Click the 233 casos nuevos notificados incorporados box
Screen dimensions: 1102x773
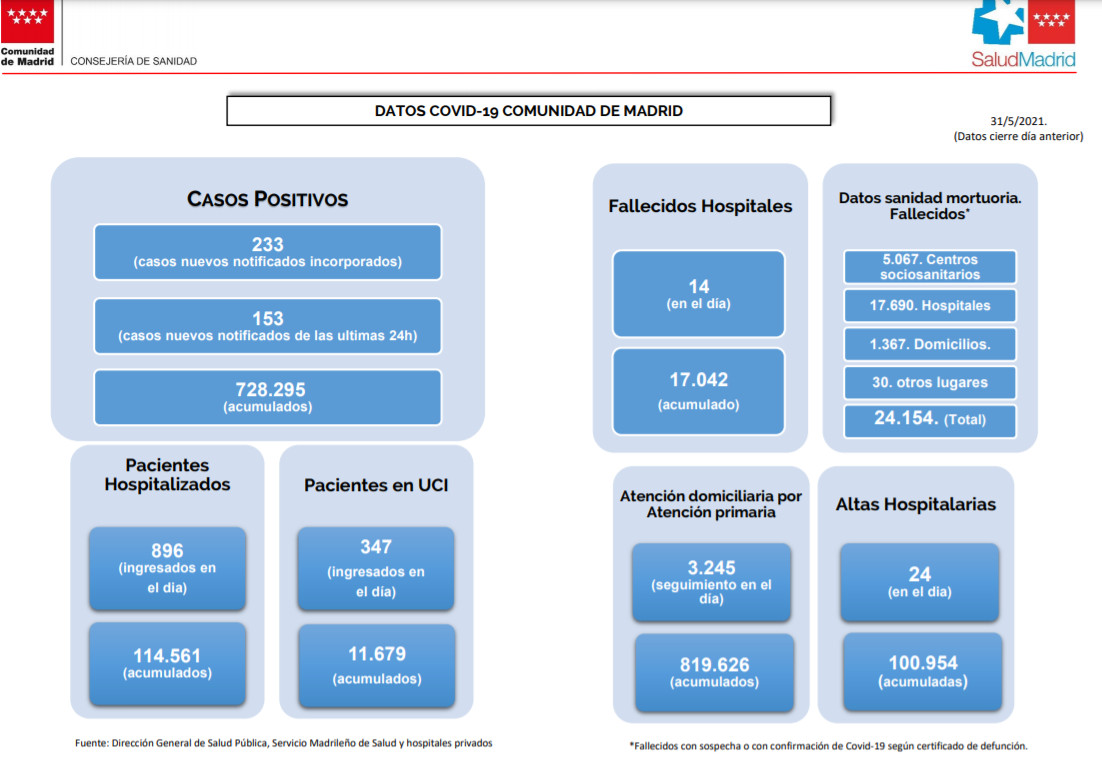(x=268, y=252)
